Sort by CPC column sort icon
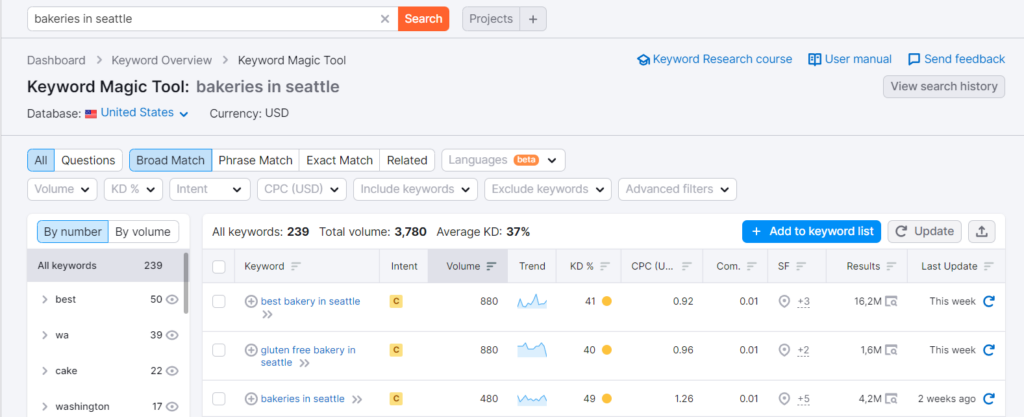1024x417 pixels. (x=686, y=266)
